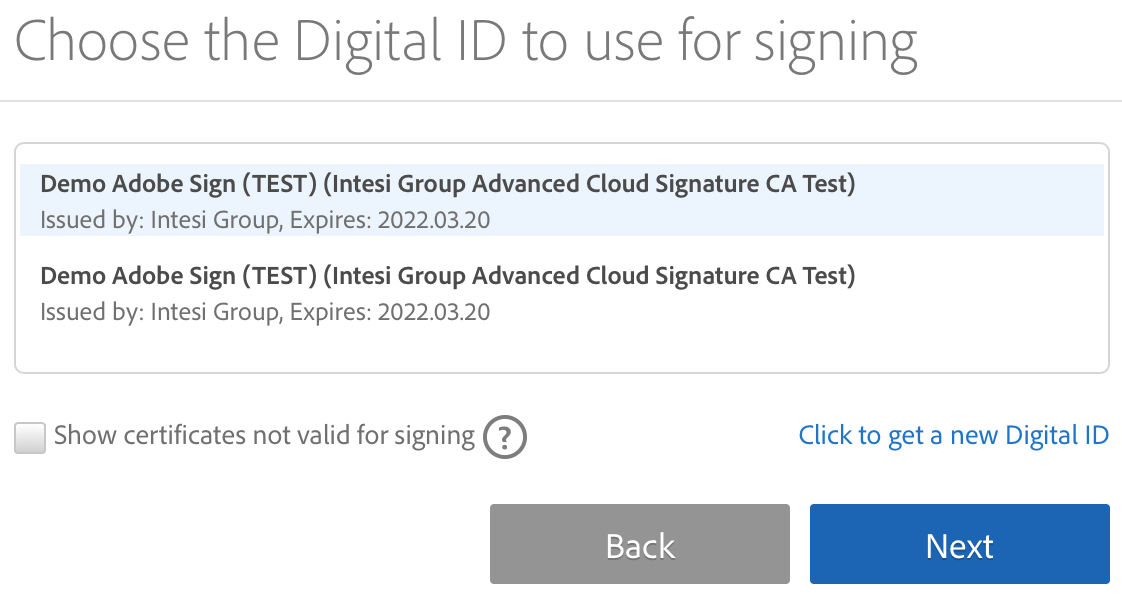This screenshot has width=1122, height=594.
Task: Open the question mark help icon
Action: (504, 437)
